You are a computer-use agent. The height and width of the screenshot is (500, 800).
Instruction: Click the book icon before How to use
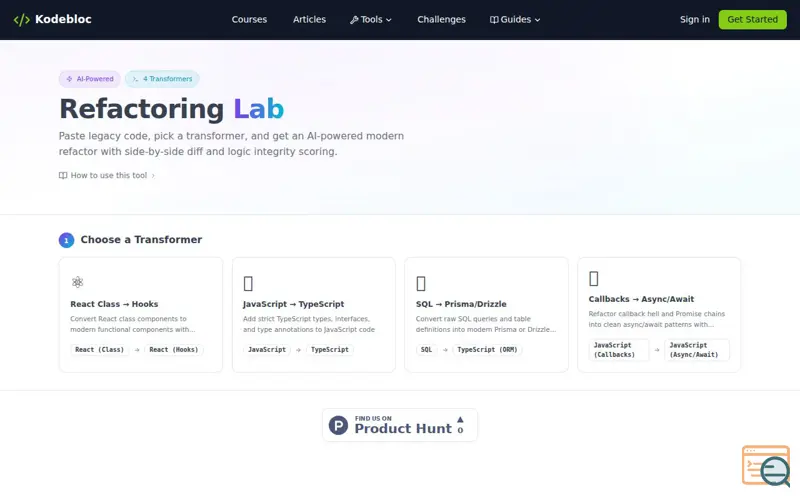click(x=63, y=176)
